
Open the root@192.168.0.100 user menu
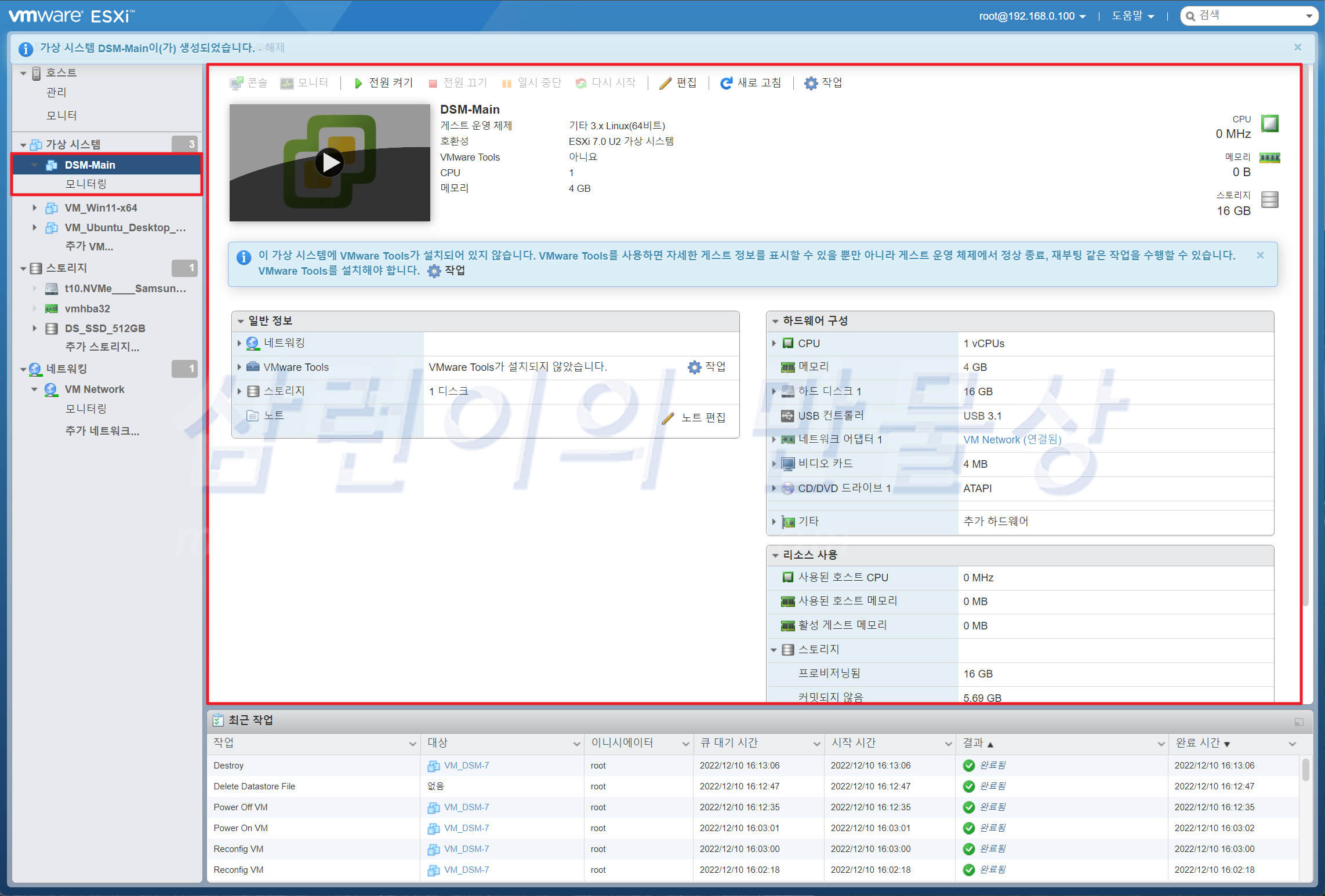pos(1032,16)
